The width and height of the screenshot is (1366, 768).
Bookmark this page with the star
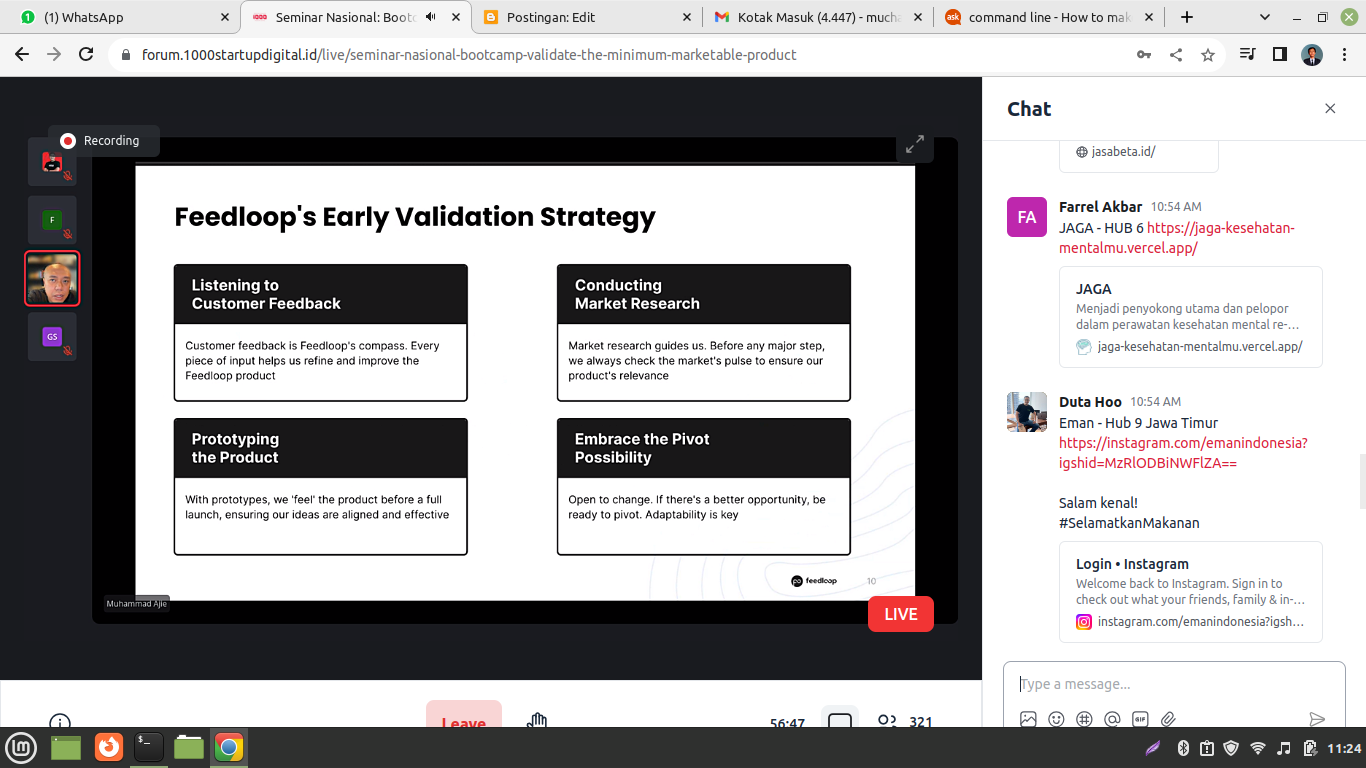[1208, 55]
